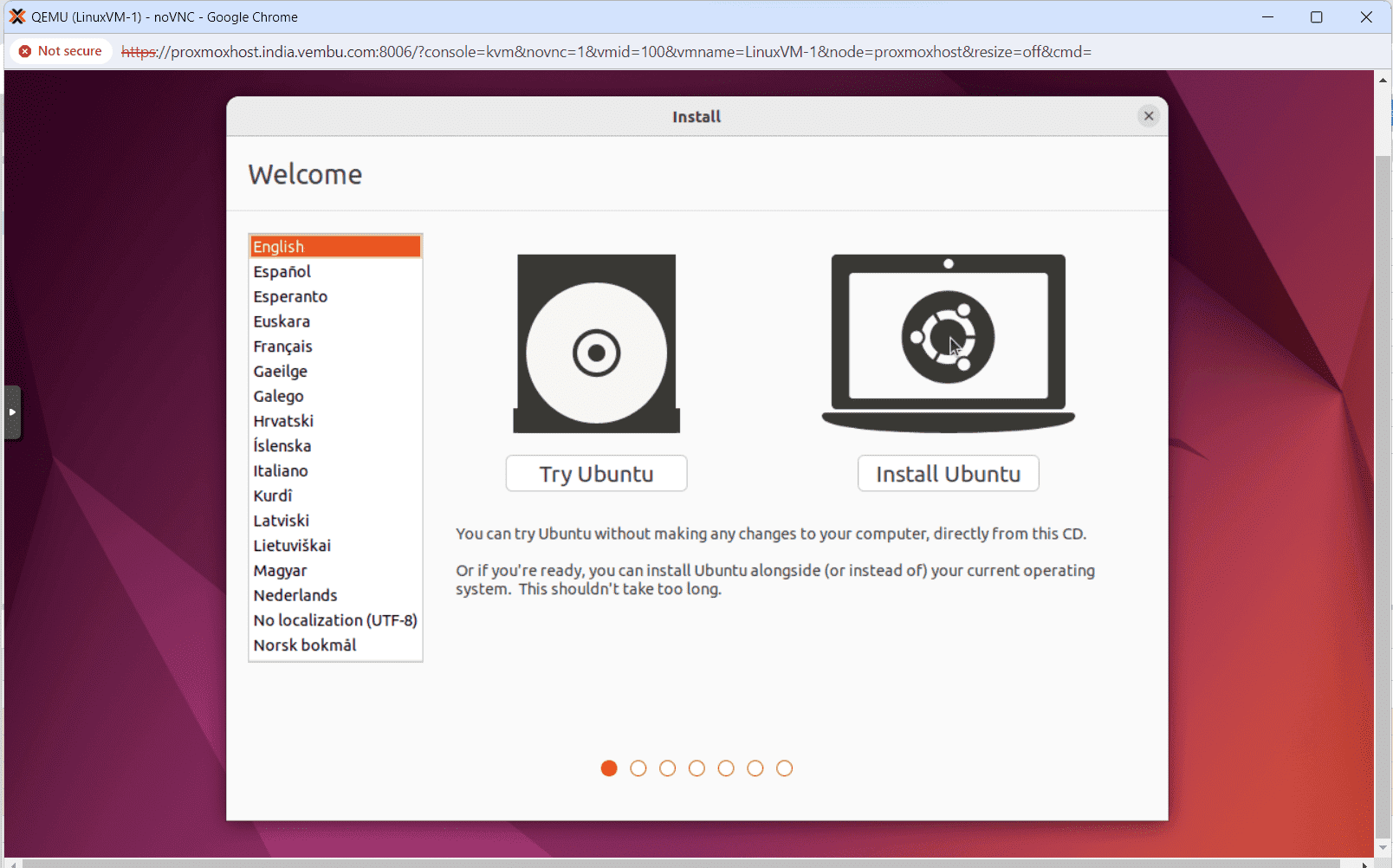Select Kurdî language
Image resolution: width=1393 pixels, height=868 pixels.
point(335,496)
